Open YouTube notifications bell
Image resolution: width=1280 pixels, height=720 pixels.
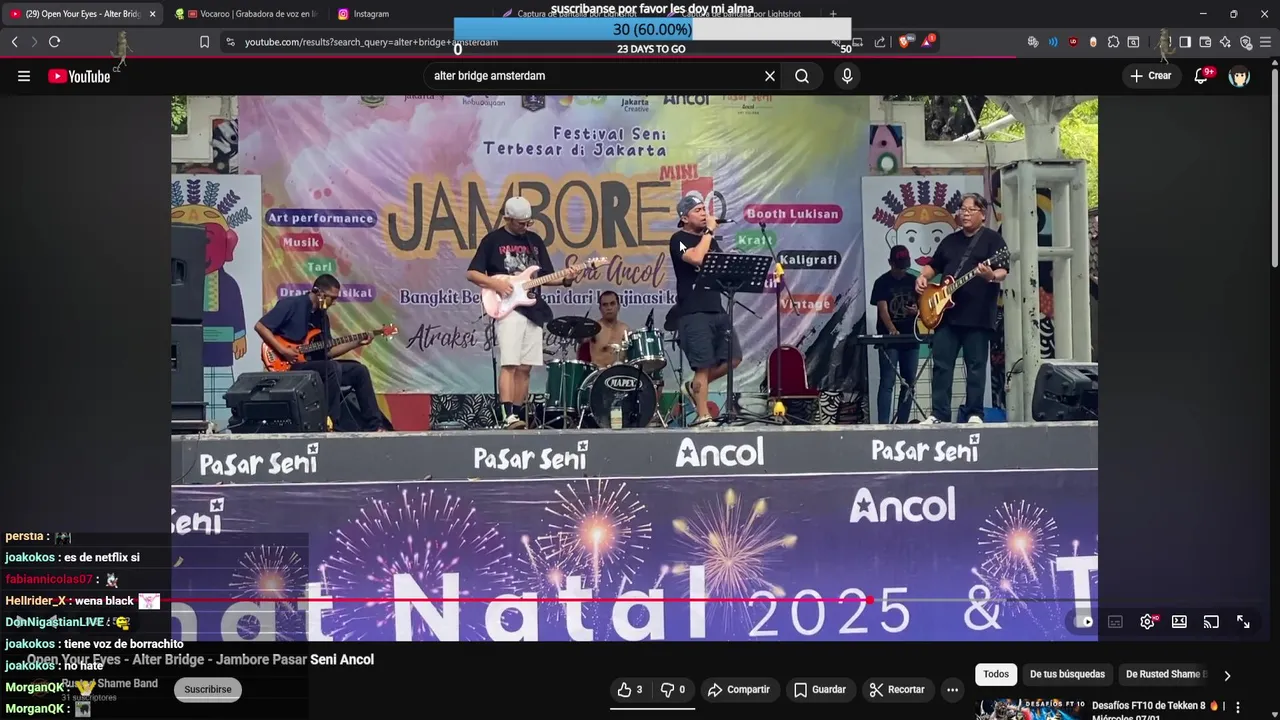1202,76
